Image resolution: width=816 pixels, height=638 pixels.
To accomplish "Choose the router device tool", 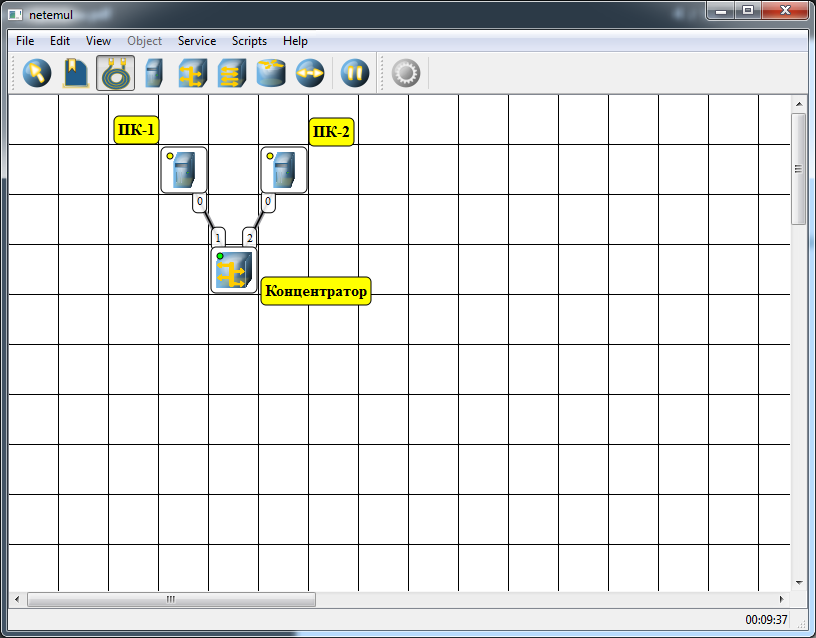I will (271, 73).
